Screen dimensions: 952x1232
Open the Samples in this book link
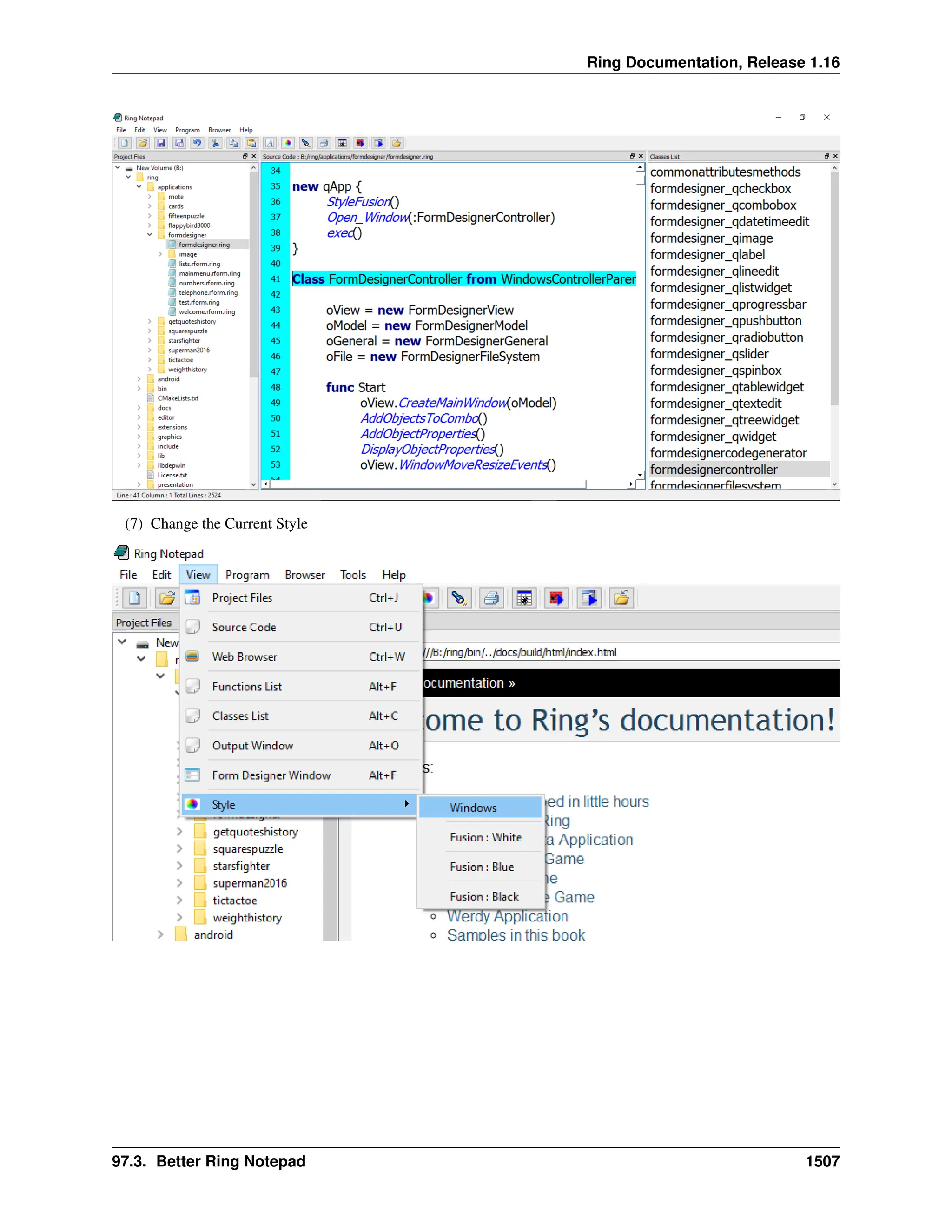(516, 935)
